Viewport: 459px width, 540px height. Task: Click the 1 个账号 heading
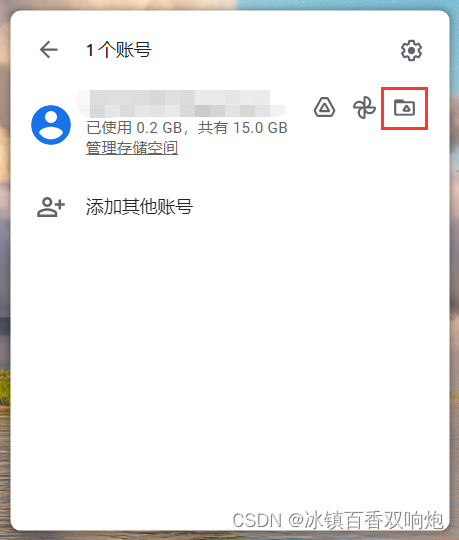[119, 50]
